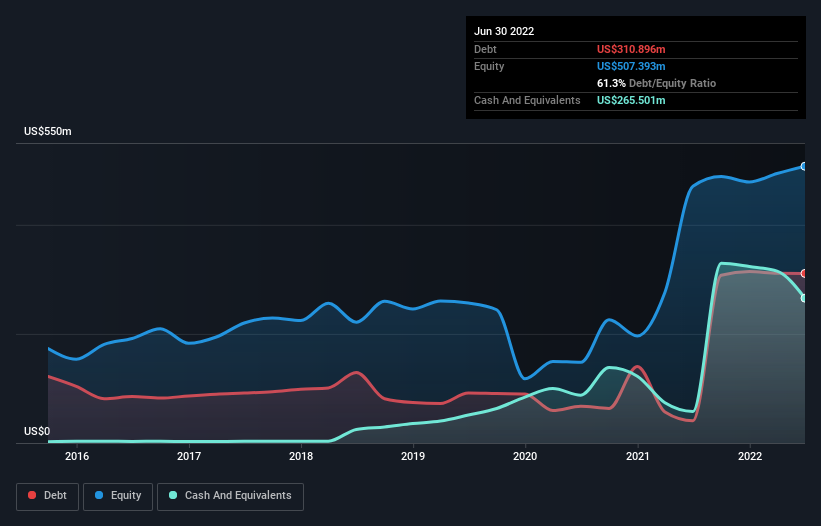821x526 pixels.
Task: Click the 2021 x-axis label
Action: pyautogui.click(x=638, y=456)
